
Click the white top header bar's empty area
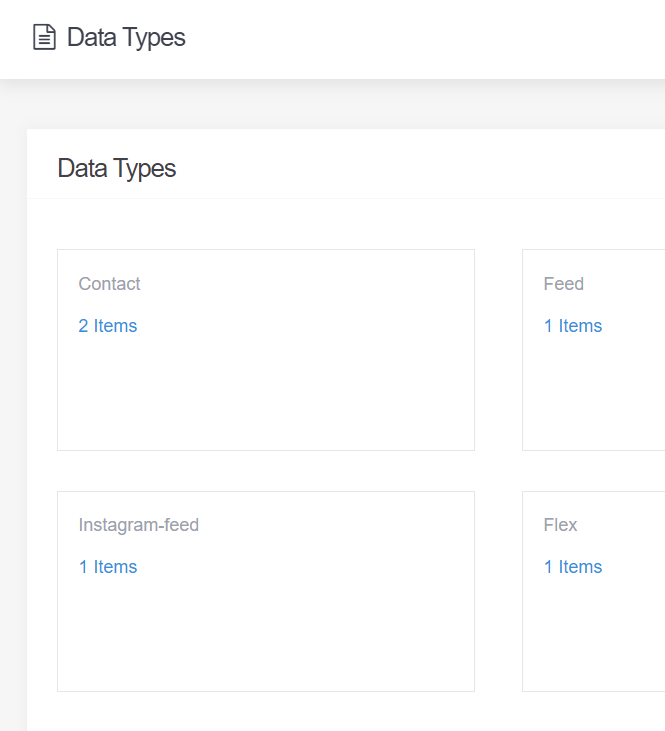click(x=420, y=39)
